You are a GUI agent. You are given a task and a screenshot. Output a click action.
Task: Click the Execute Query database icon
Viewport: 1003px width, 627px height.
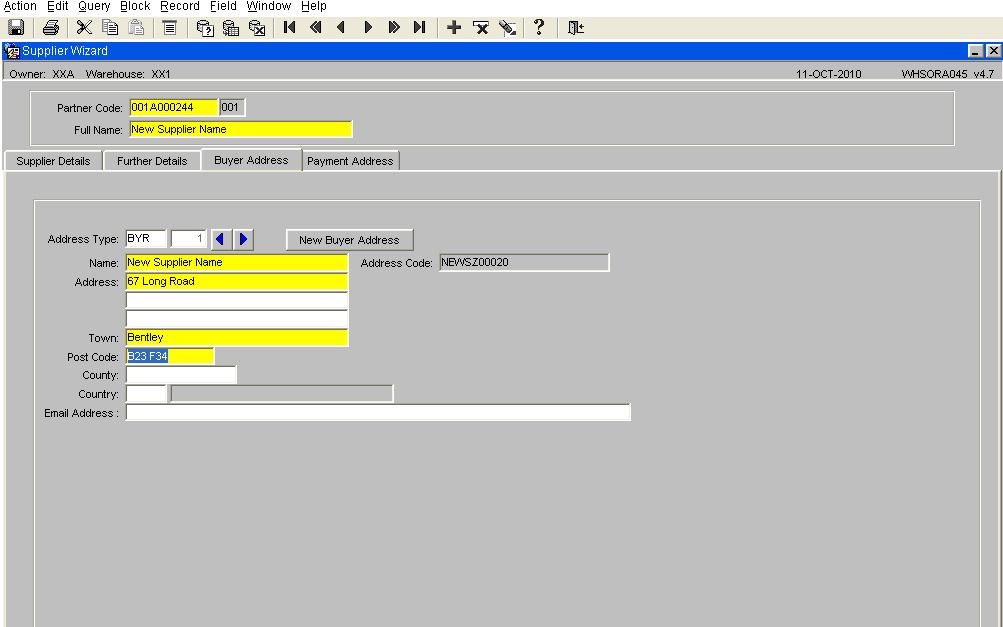tap(231, 28)
